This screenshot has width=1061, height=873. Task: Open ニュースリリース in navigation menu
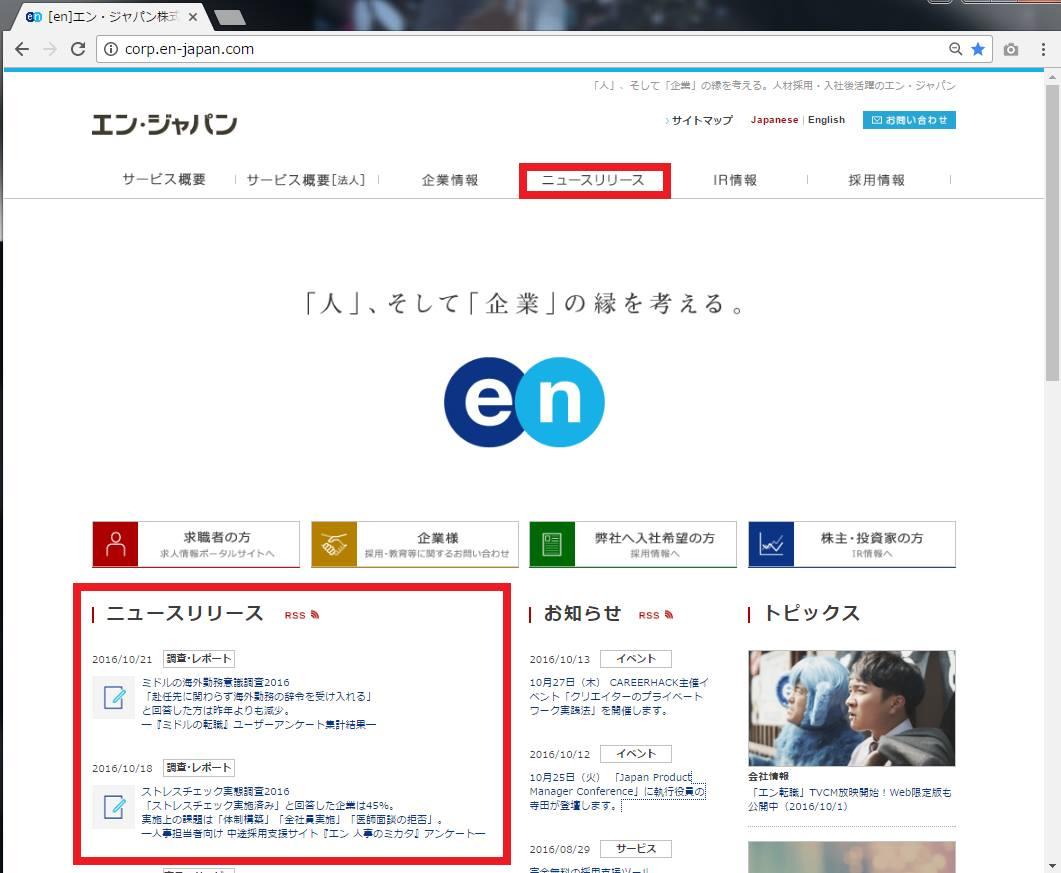click(x=594, y=181)
